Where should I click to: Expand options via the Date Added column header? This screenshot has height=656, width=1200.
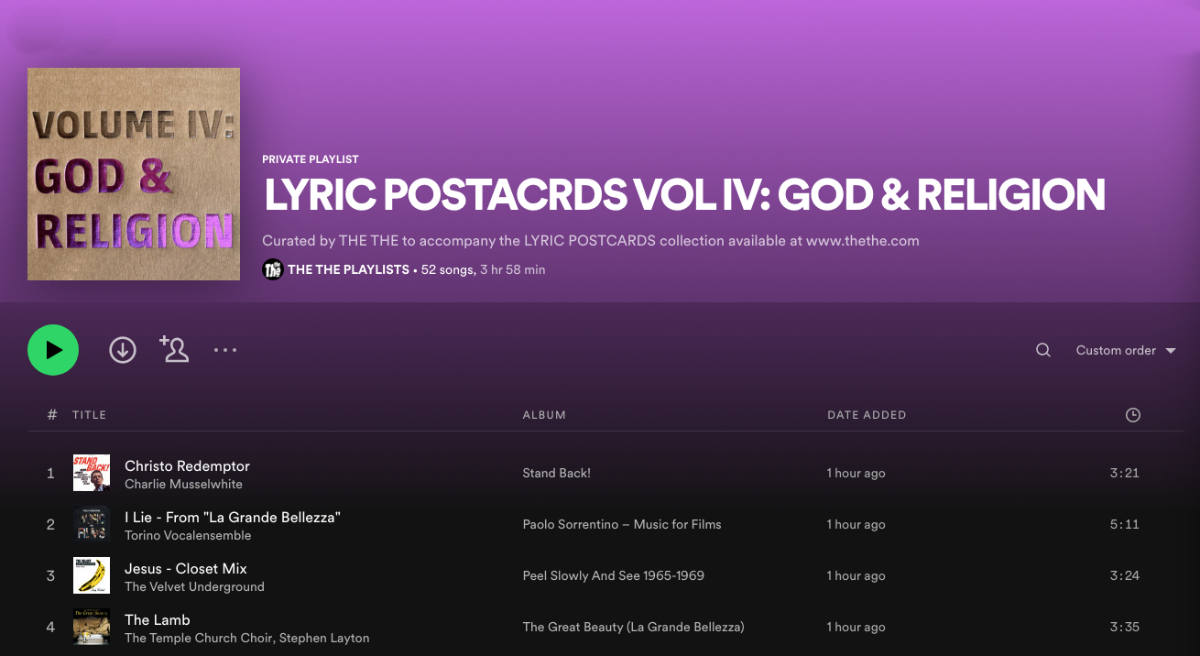[x=866, y=414]
